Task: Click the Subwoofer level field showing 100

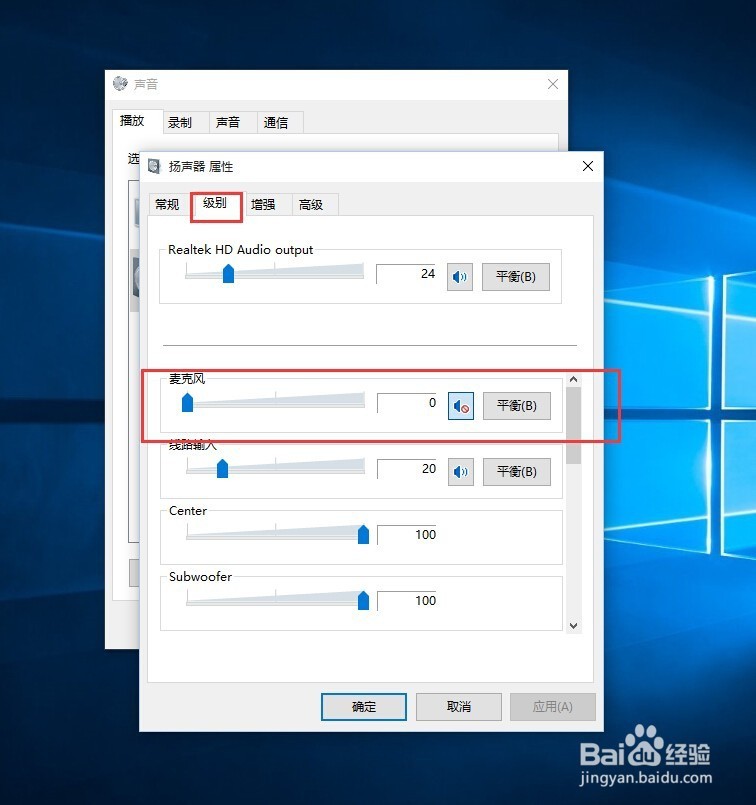Action: tap(408, 600)
